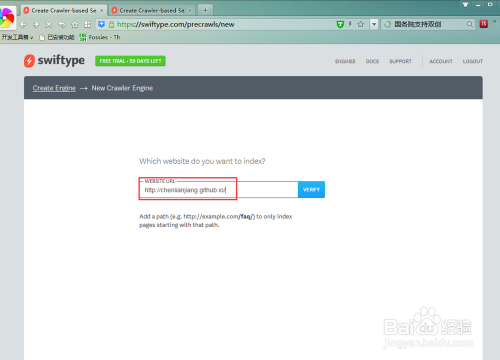Click the browser search box

429,24
